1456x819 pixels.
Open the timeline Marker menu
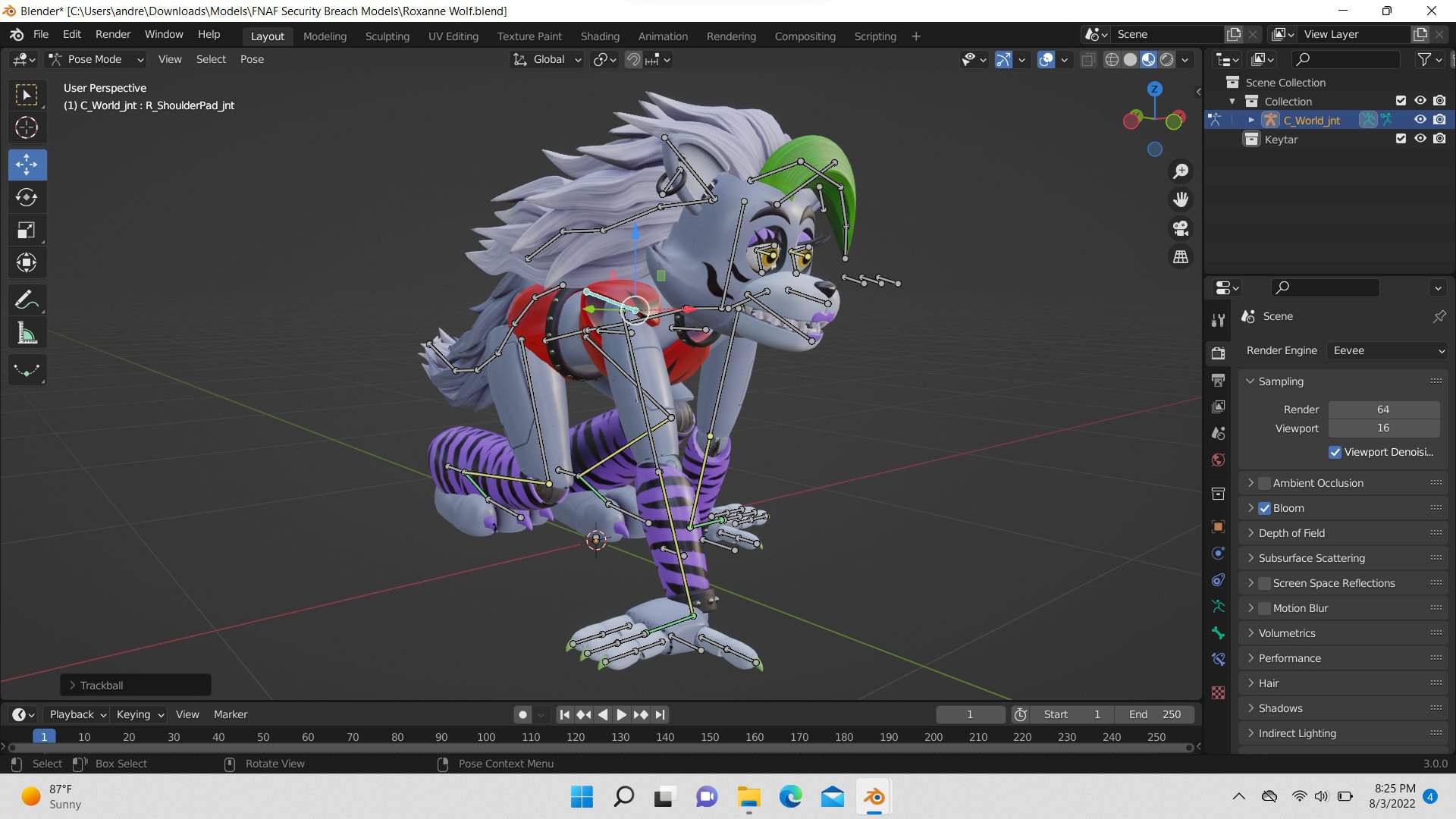(231, 714)
